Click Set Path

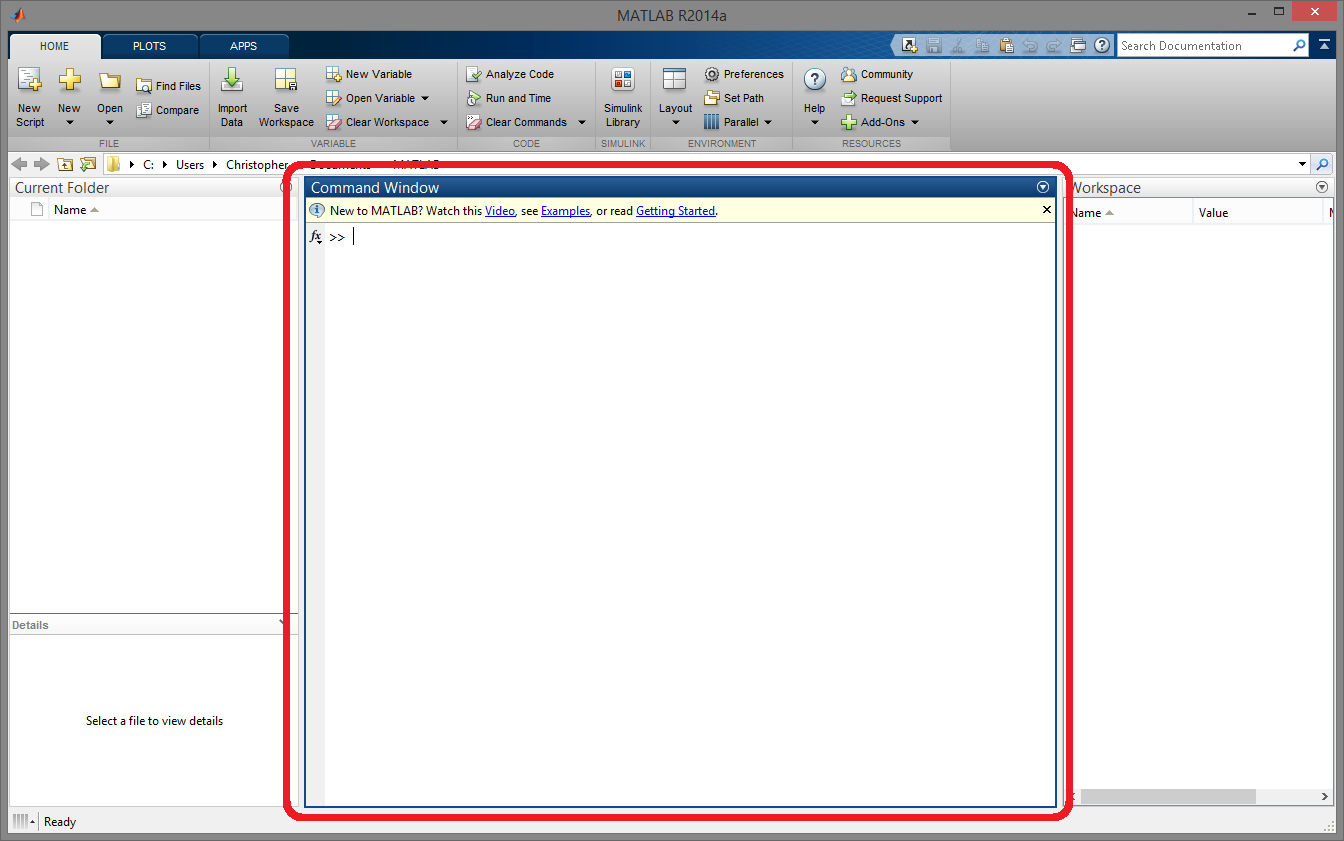[x=734, y=98]
